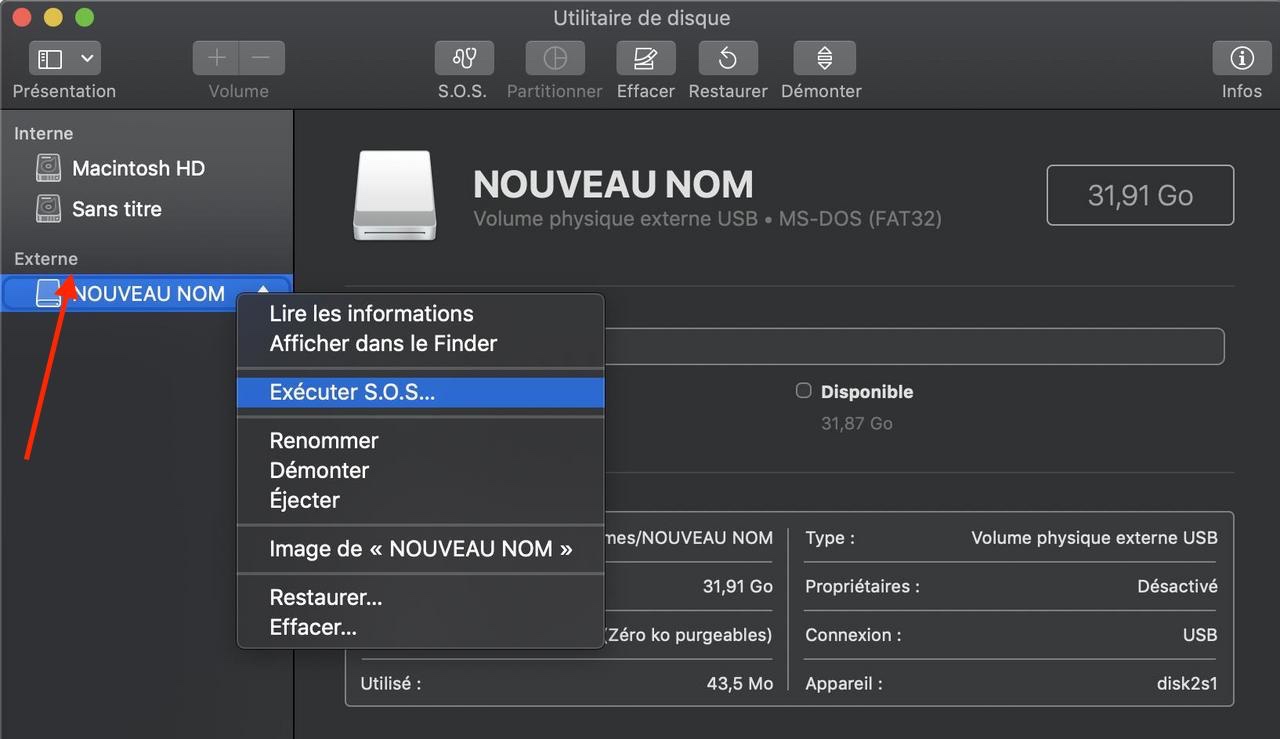Click the add volume plus button
The width and height of the screenshot is (1280, 739).
pos(216,58)
